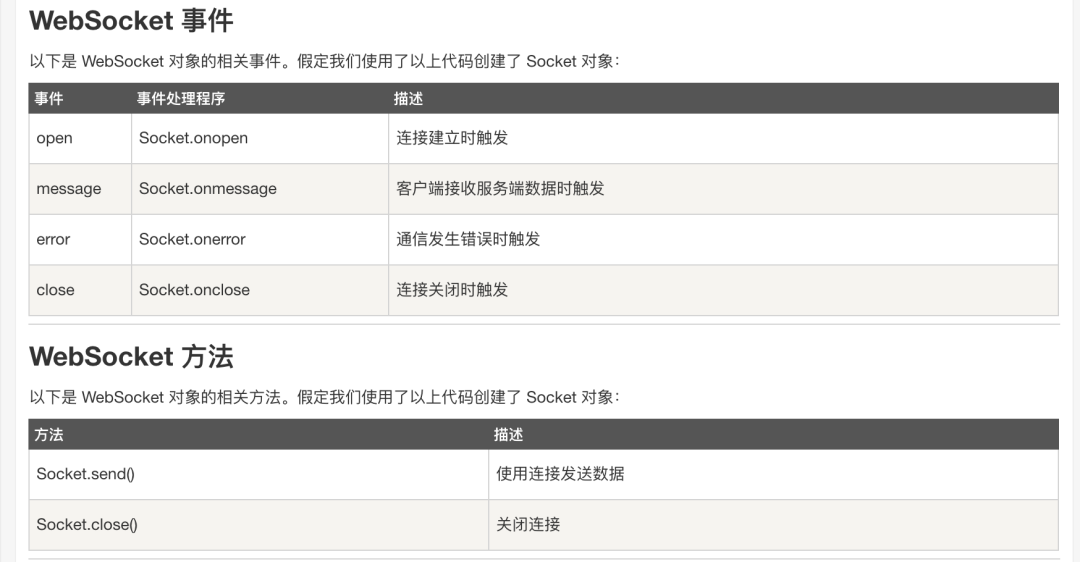Click the Socket.onerror handler cell

[260, 240]
